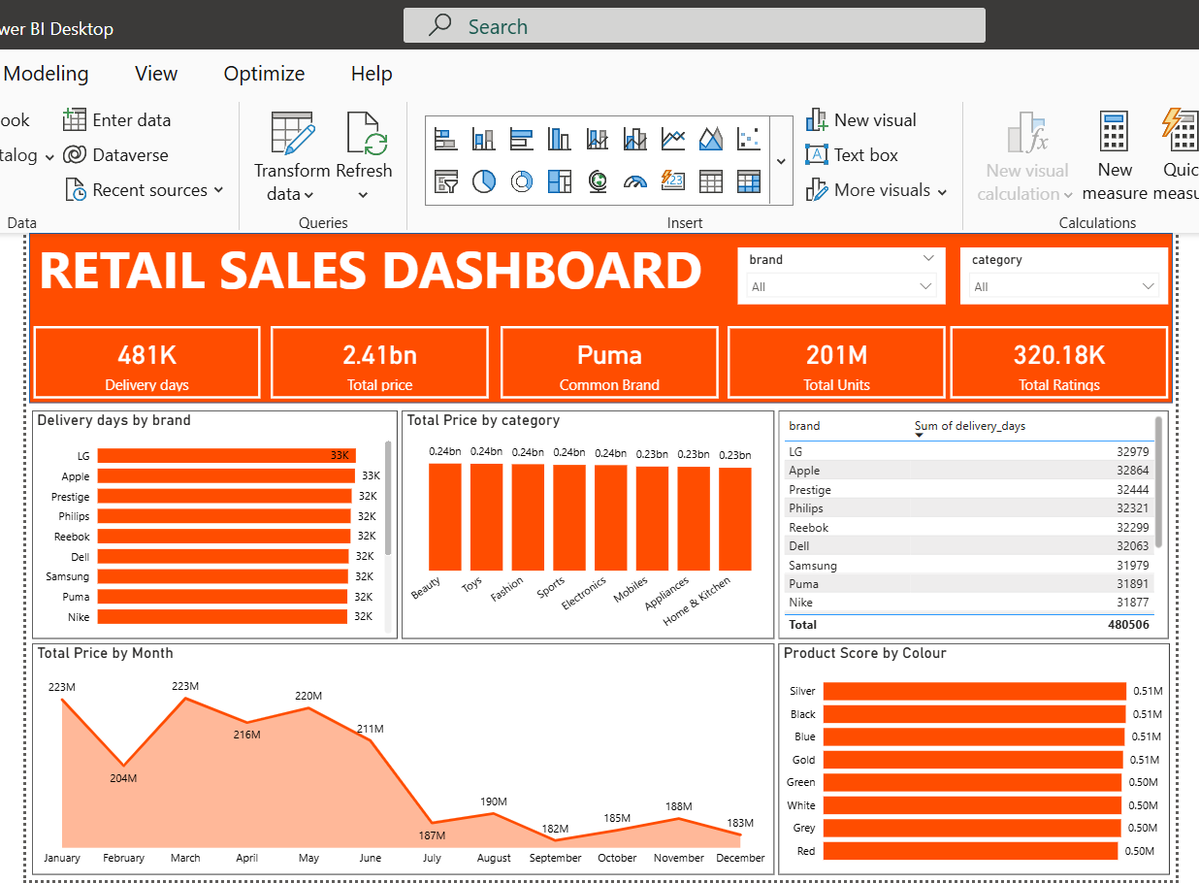Insert a pie chart visual
Viewport: 1199px width, 883px height.
483,181
